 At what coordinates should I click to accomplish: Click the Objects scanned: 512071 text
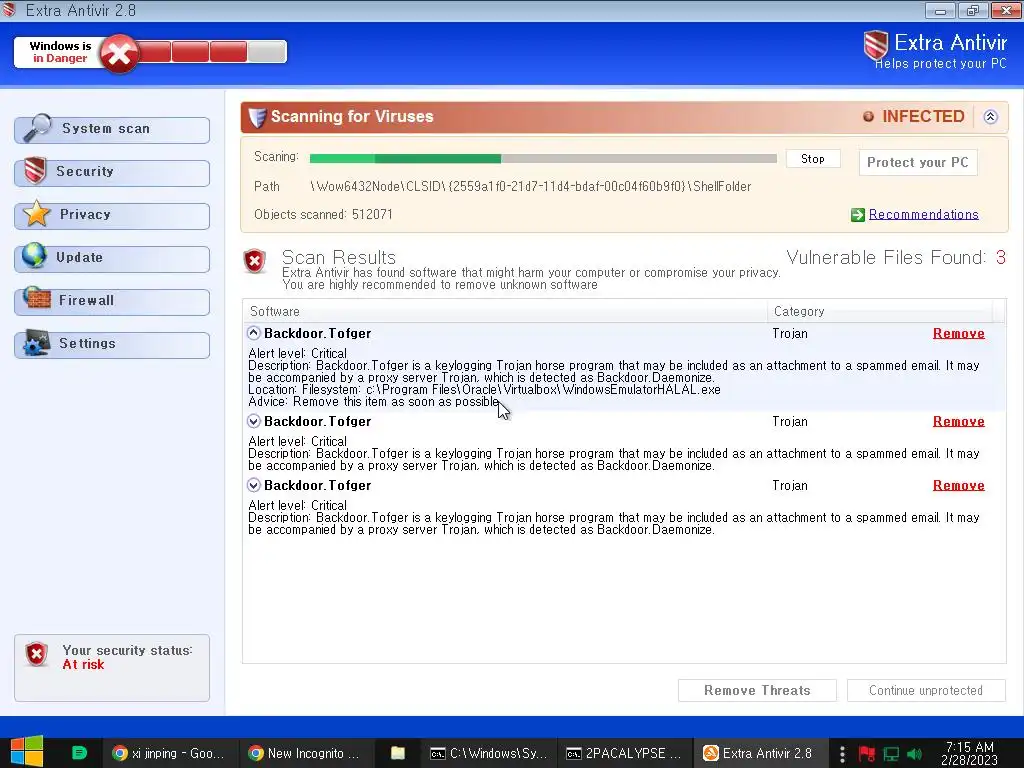tap(323, 215)
